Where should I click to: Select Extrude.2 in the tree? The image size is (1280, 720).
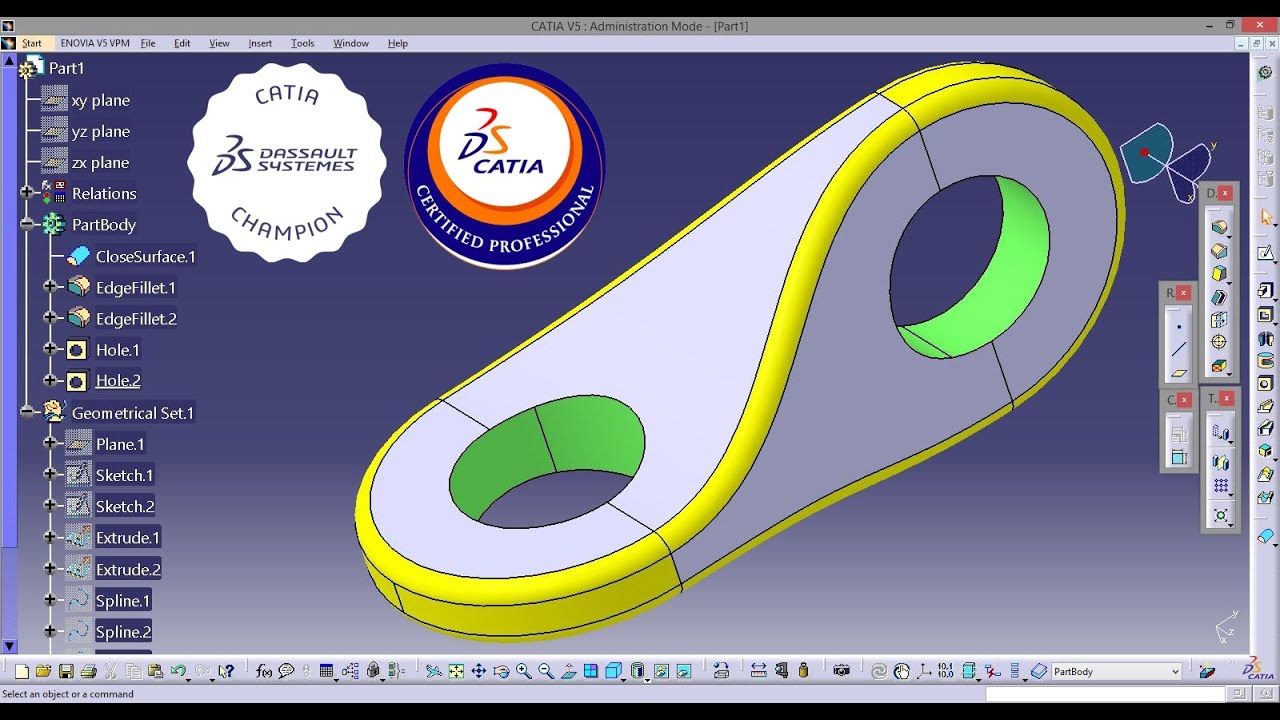tap(128, 569)
